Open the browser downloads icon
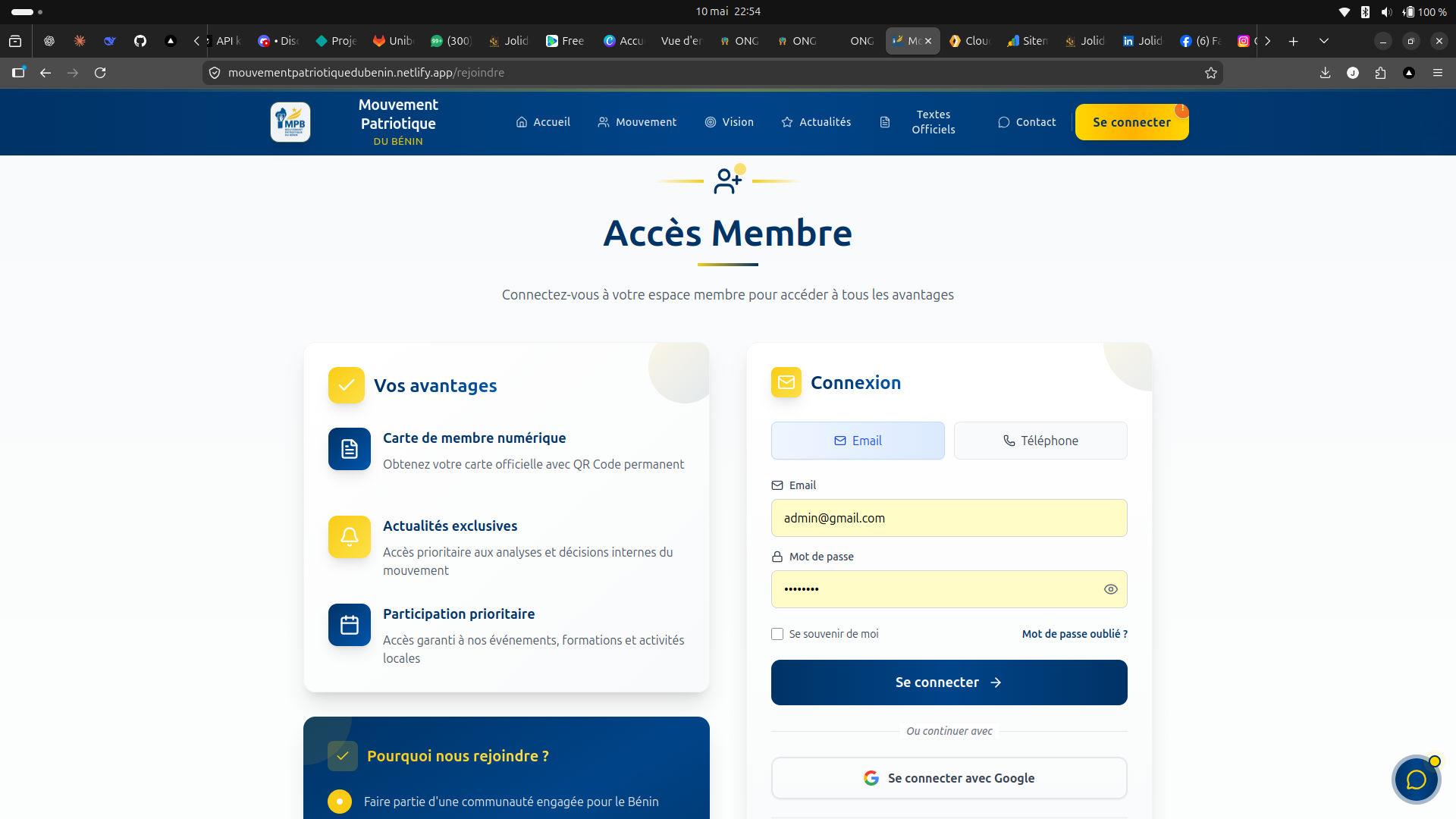1456x819 pixels. (1325, 73)
